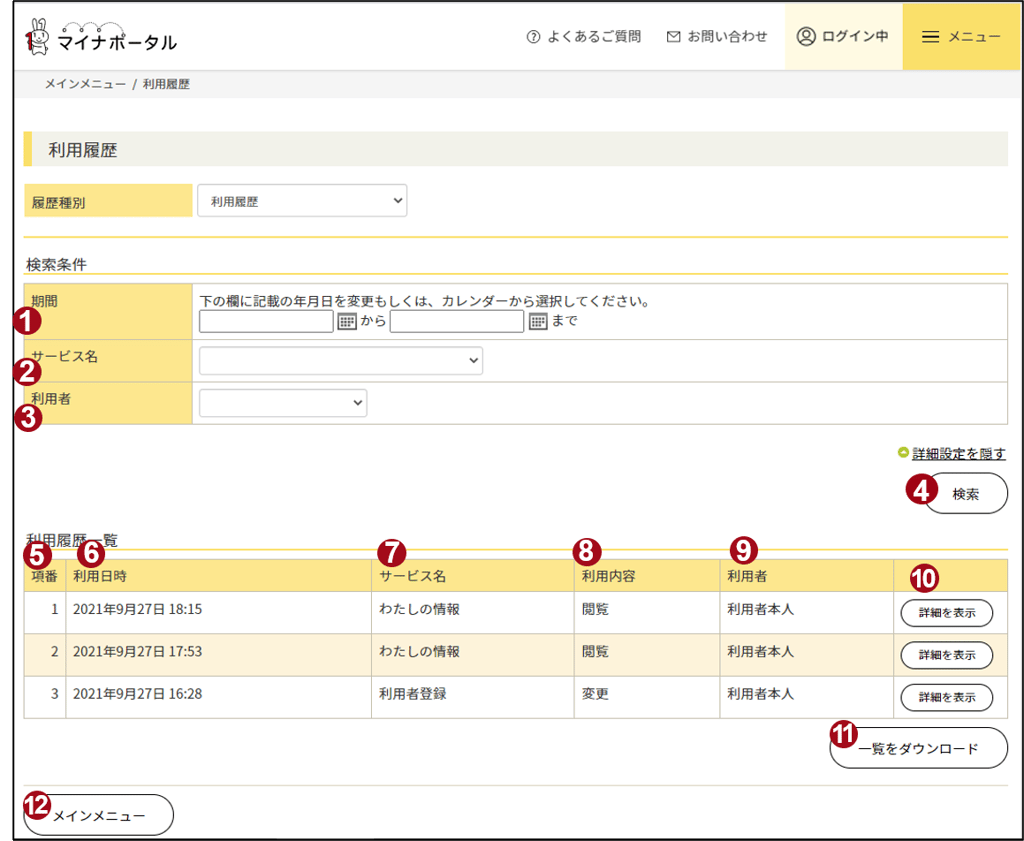Screen dimensions: 1024x841
Task: Click 一覧をダウンロード to download the list
Action: [918, 747]
